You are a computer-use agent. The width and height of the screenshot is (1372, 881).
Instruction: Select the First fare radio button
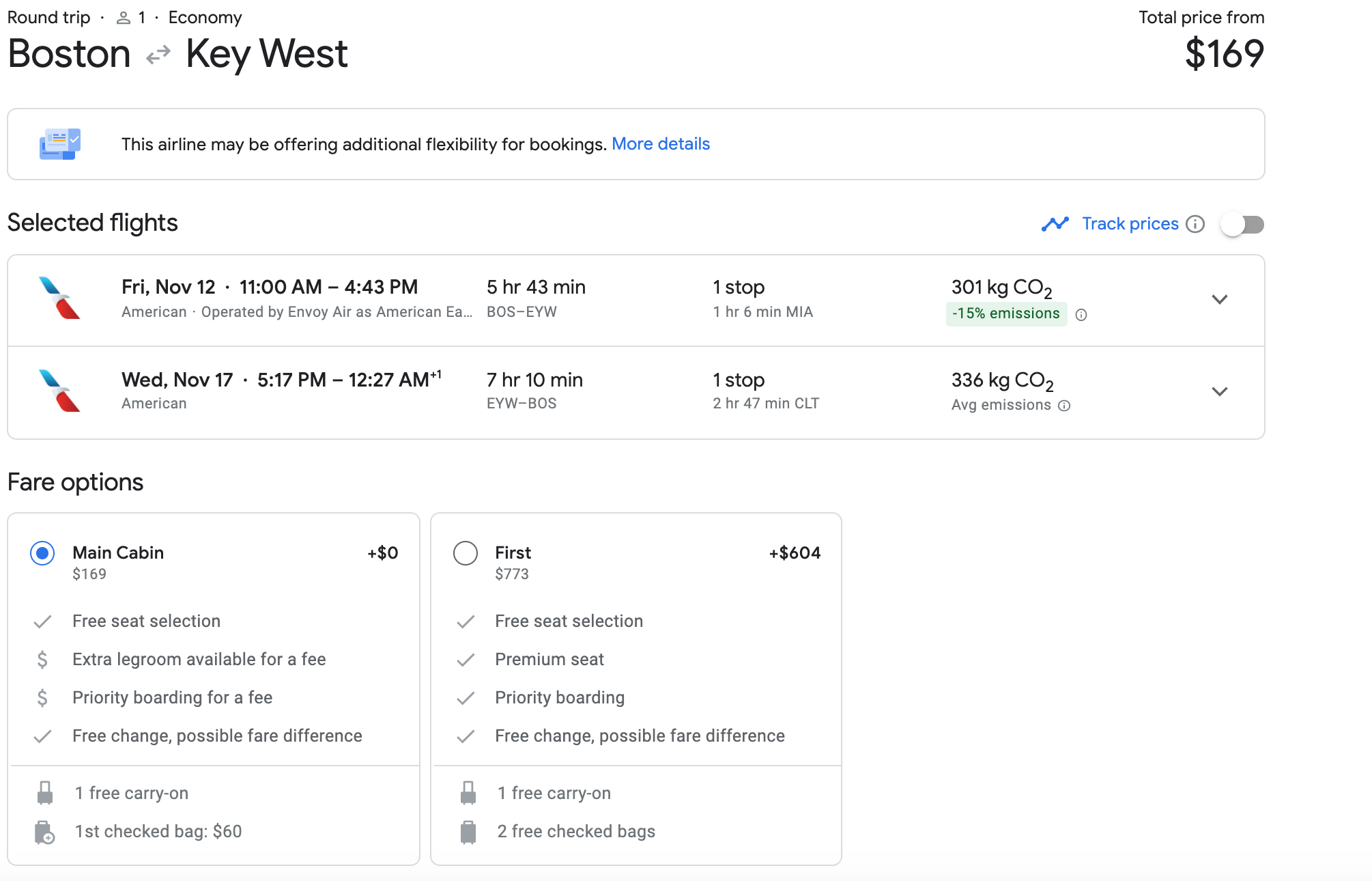click(x=466, y=553)
